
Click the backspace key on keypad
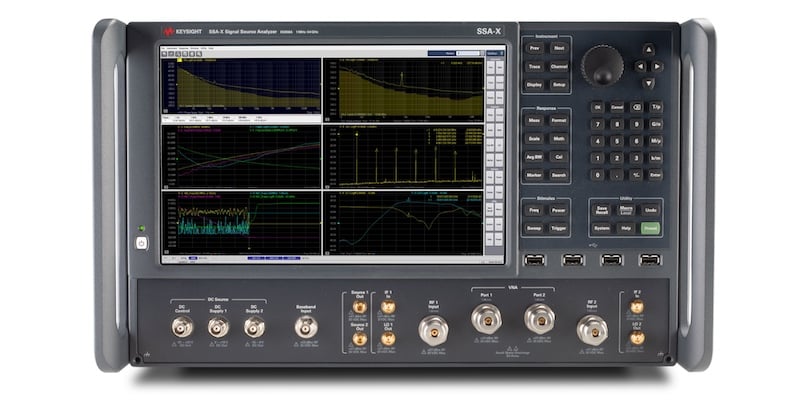pyautogui.click(x=636, y=107)
